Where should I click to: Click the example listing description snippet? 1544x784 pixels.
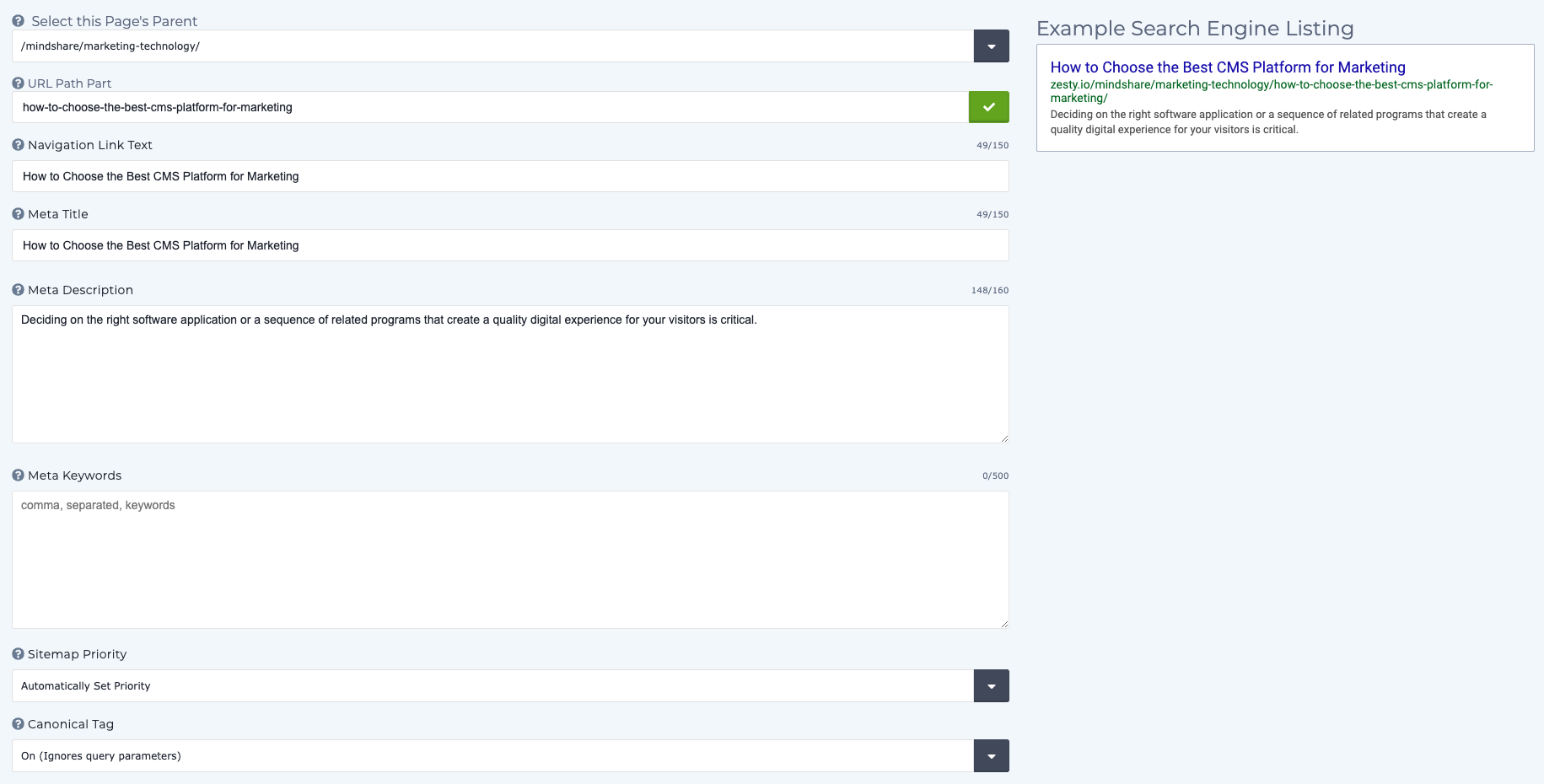point(1268,122)
